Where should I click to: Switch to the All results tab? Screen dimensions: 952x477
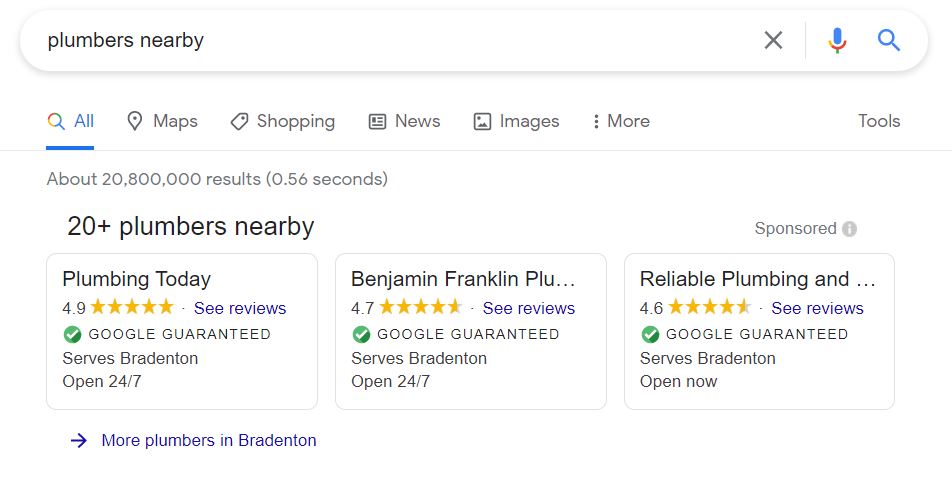coord(70,121)
